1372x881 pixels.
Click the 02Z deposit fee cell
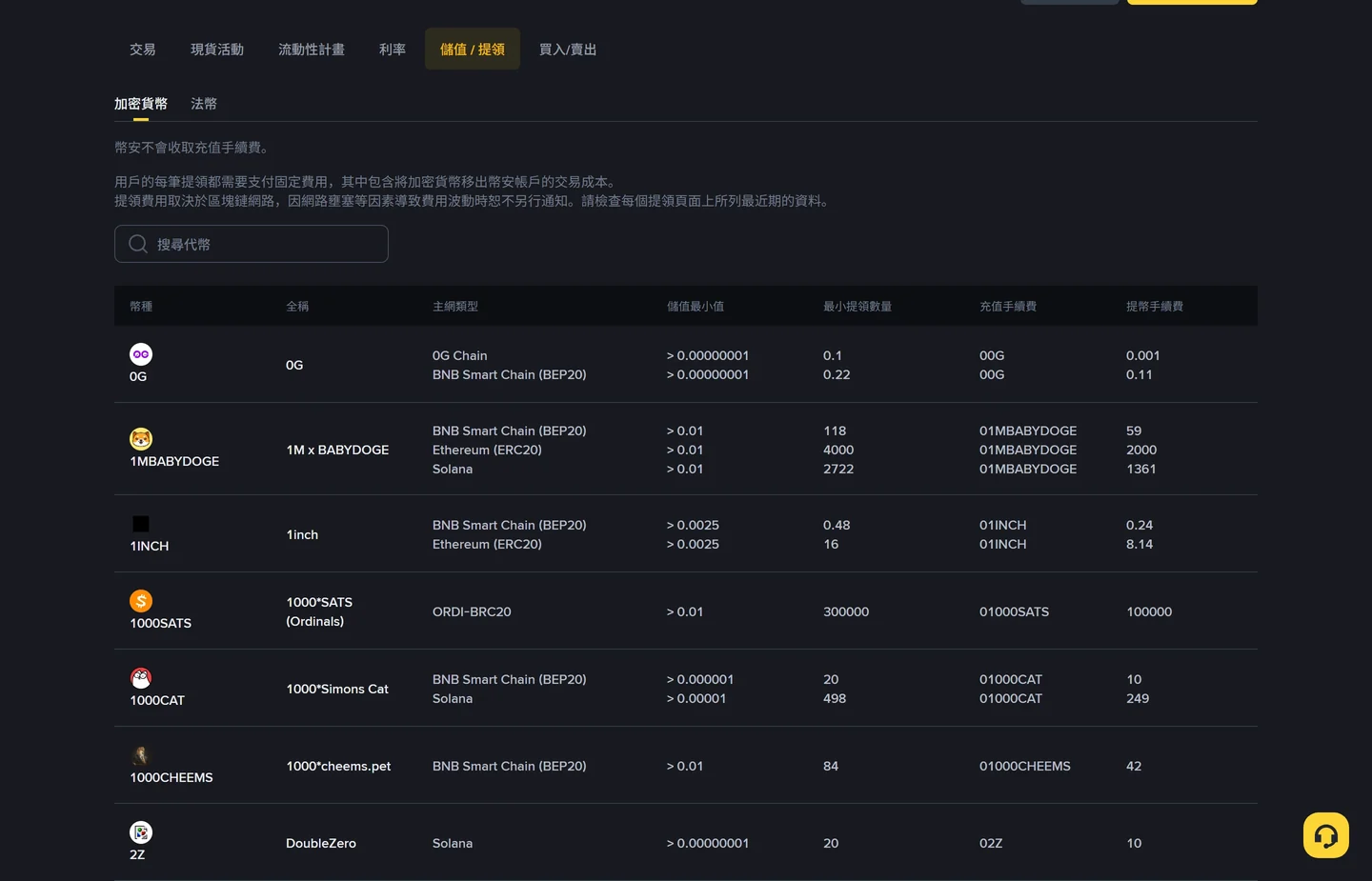click(991, 844)
